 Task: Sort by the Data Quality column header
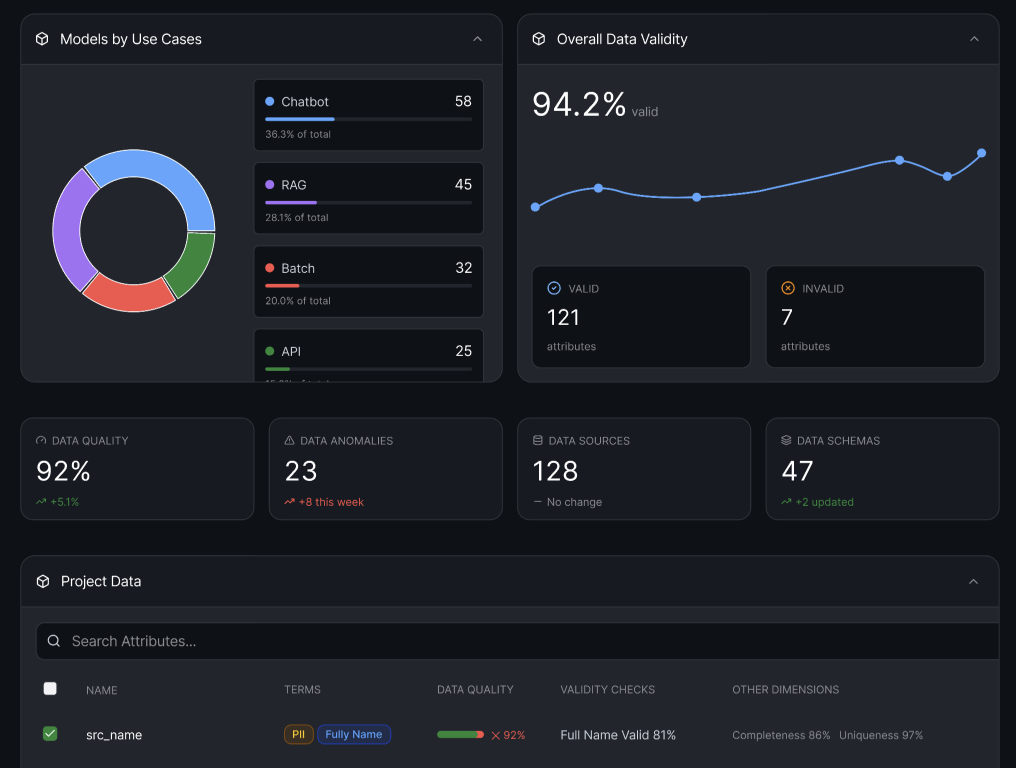click(x=475, y=689)
